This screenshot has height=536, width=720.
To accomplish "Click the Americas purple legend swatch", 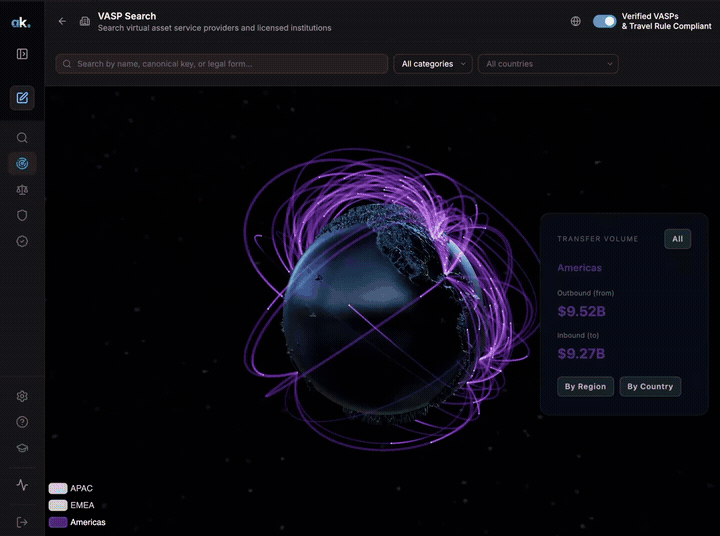I will 58,522.
